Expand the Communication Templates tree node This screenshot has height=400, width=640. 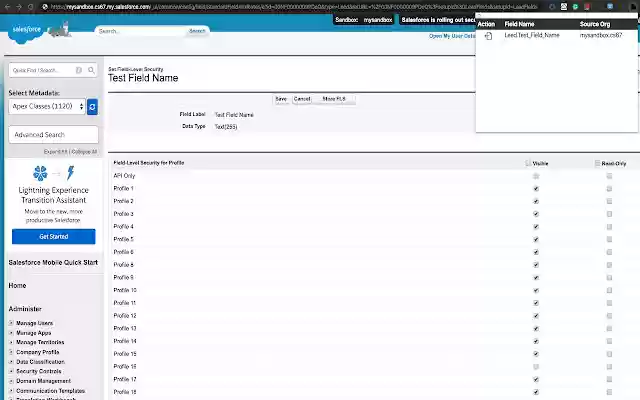coord(11,391)
